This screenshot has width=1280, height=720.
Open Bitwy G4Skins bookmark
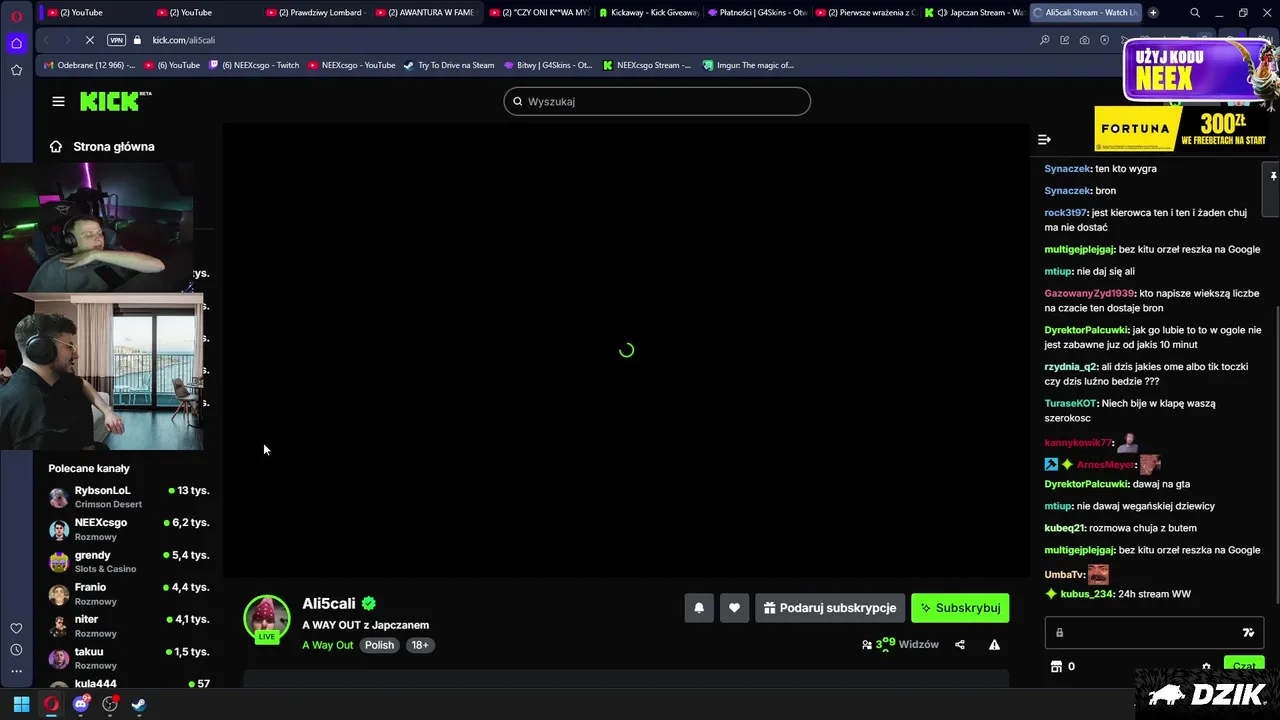point(548,65)
